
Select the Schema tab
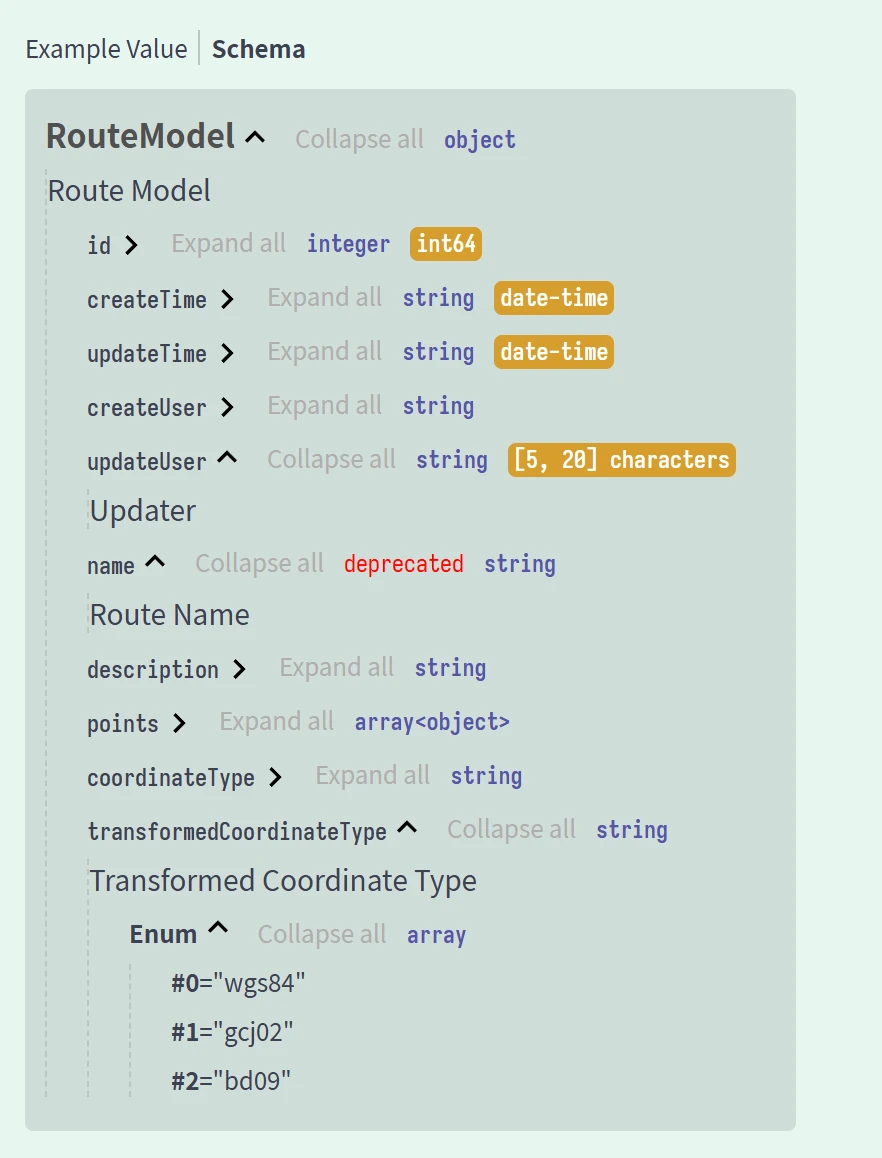tap(258, 49)
